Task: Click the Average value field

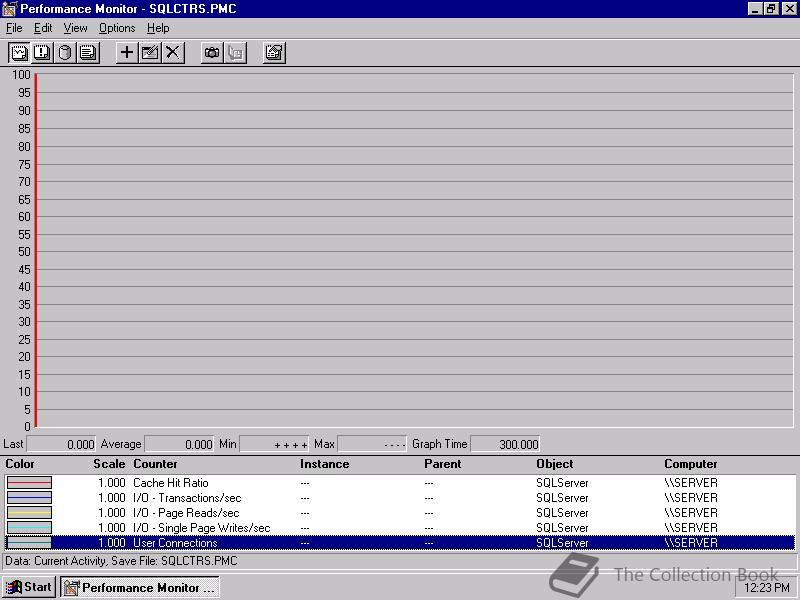Action: click(x=179, y=444)
